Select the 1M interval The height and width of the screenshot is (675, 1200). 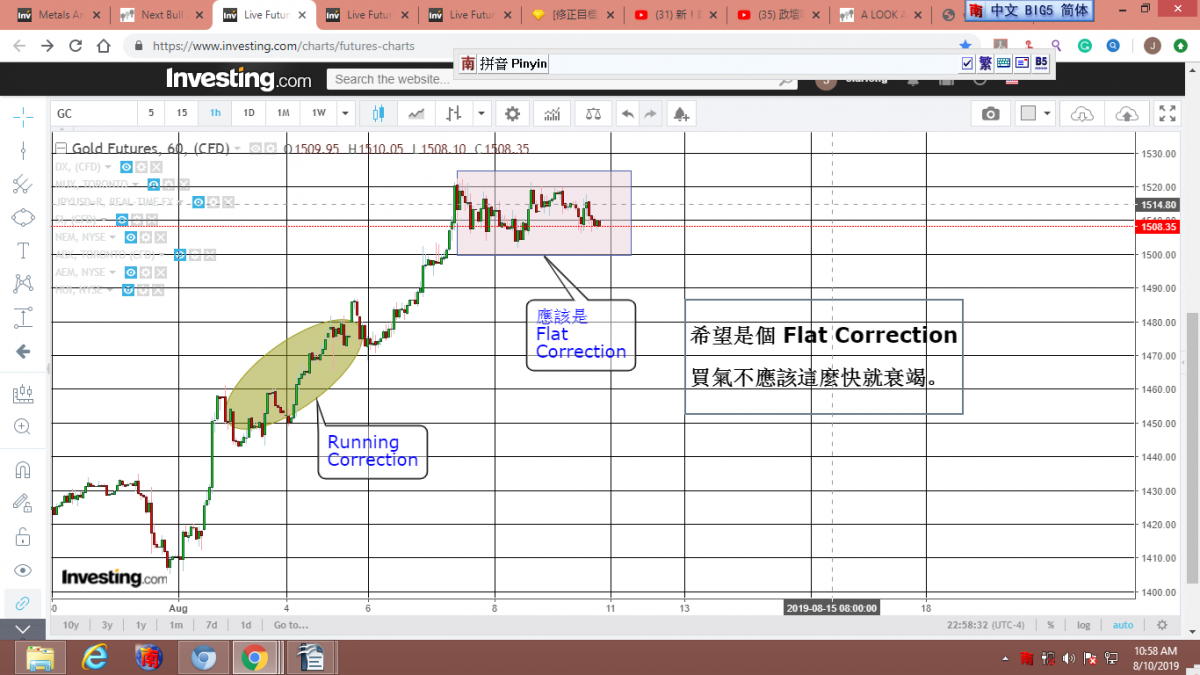[283, 113]
